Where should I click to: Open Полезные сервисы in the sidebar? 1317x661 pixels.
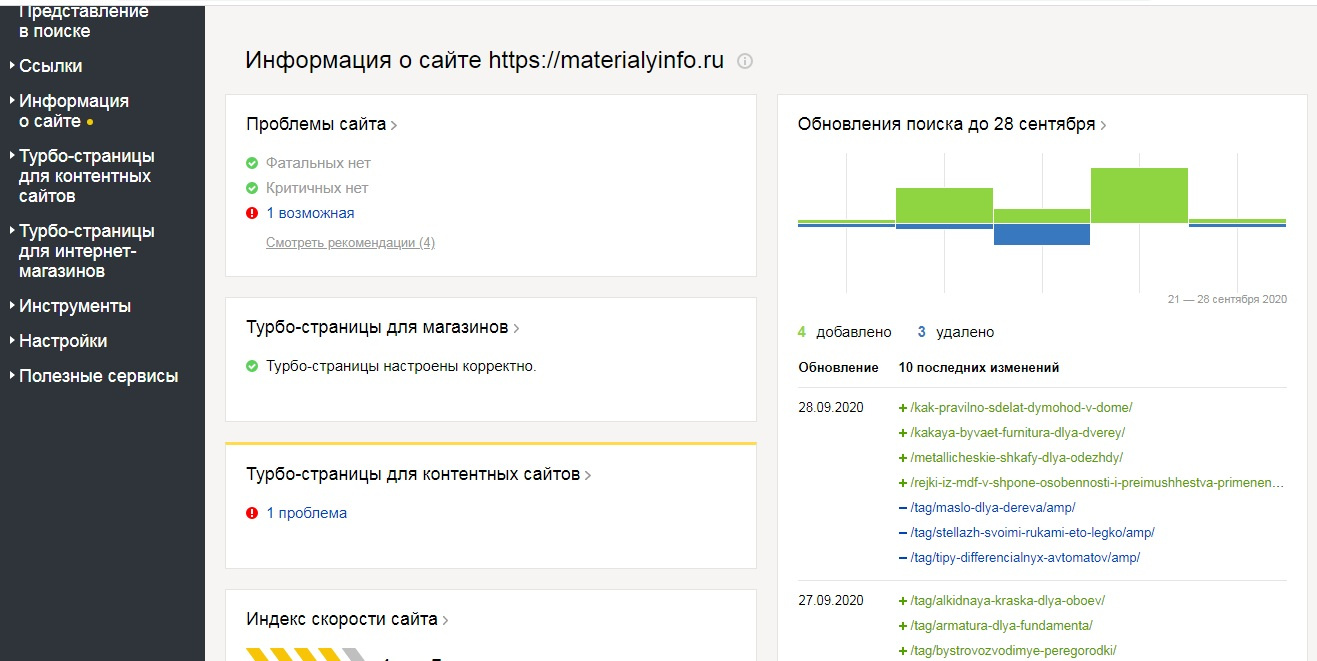coord(98,376)
